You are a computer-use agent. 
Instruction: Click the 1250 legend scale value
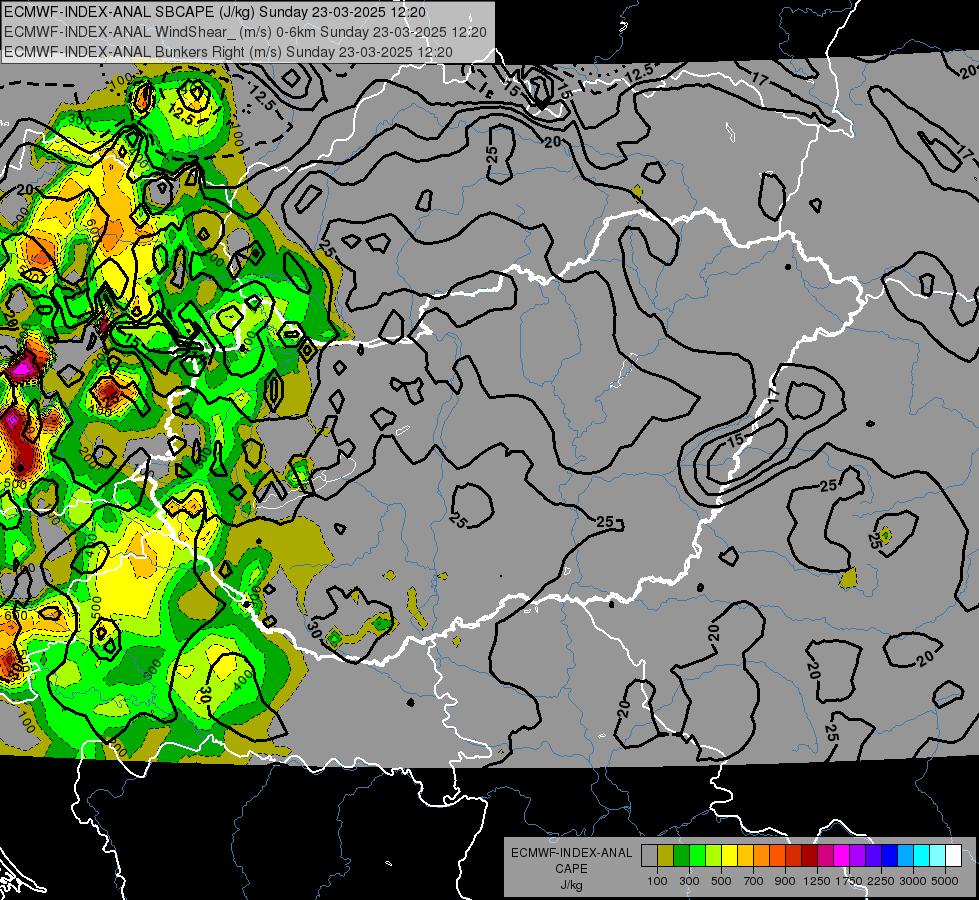[817, 881]
